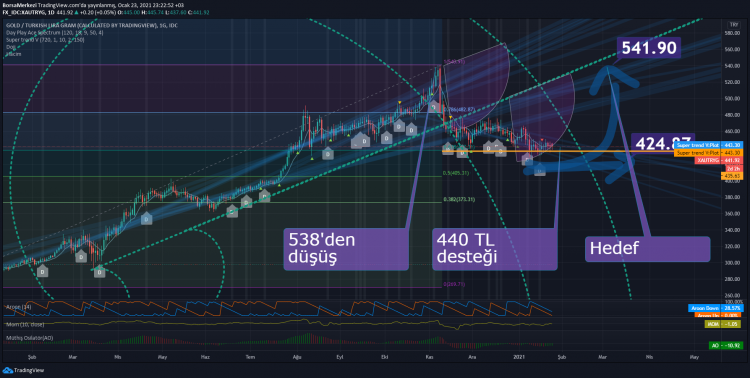750x378 pixels.
Task: Click the GOLD / TURKISH LIRA GRAM legend title
Action: 92,25
